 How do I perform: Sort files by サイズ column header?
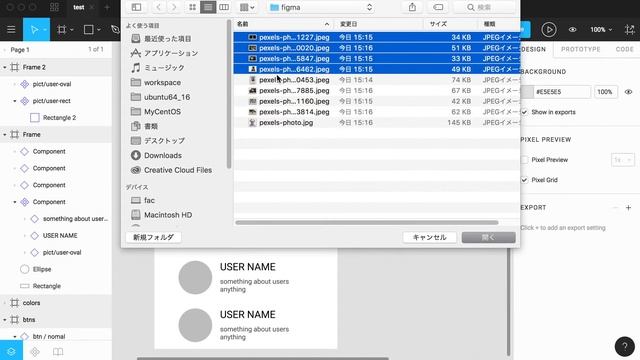(x=451, y=24)
